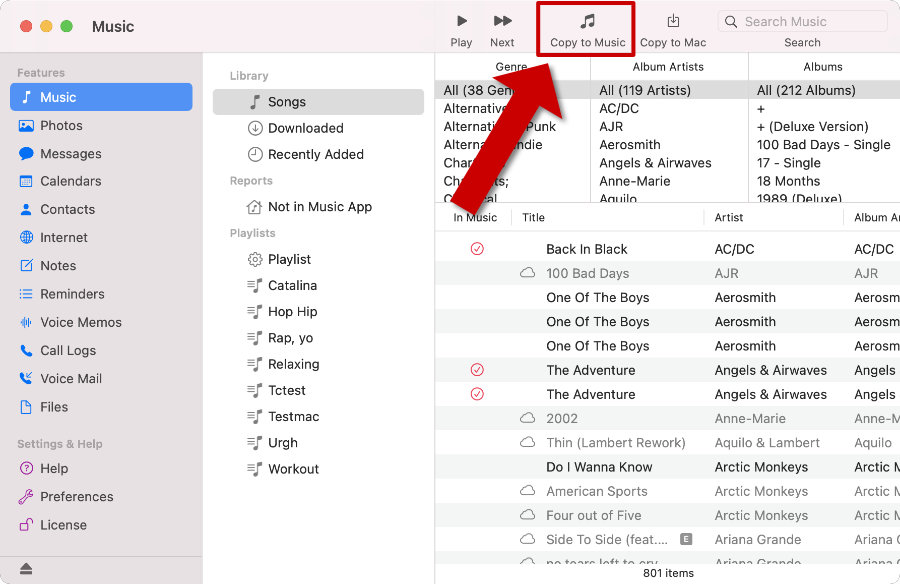900x584 pixels.
Task: Click the Albums column header
Action: 823,67
